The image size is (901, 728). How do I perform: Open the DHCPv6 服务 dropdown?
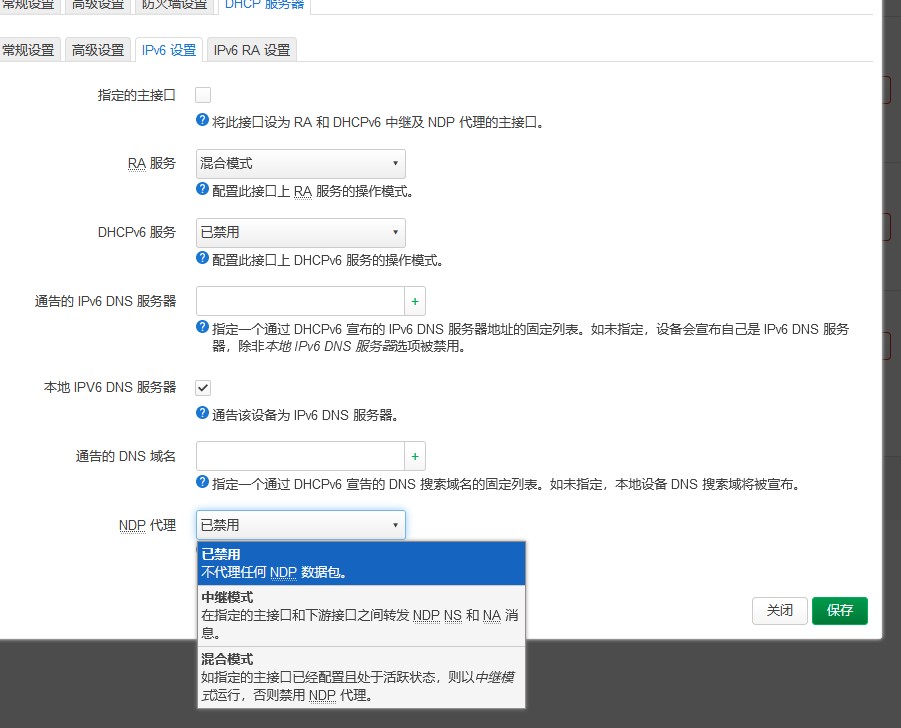coord(301,232)
